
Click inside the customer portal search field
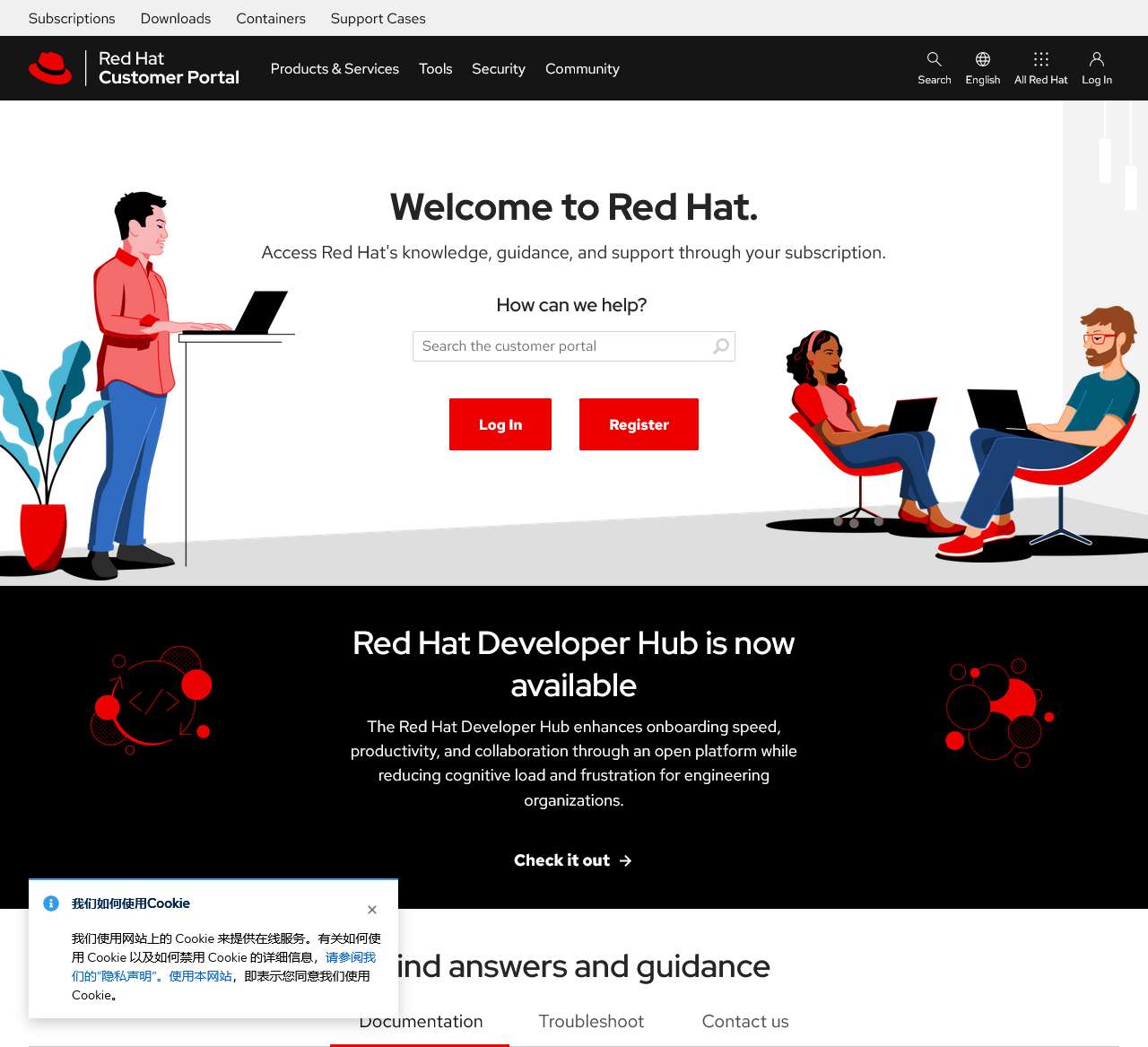pyautogui.click(x=556, y=345)
